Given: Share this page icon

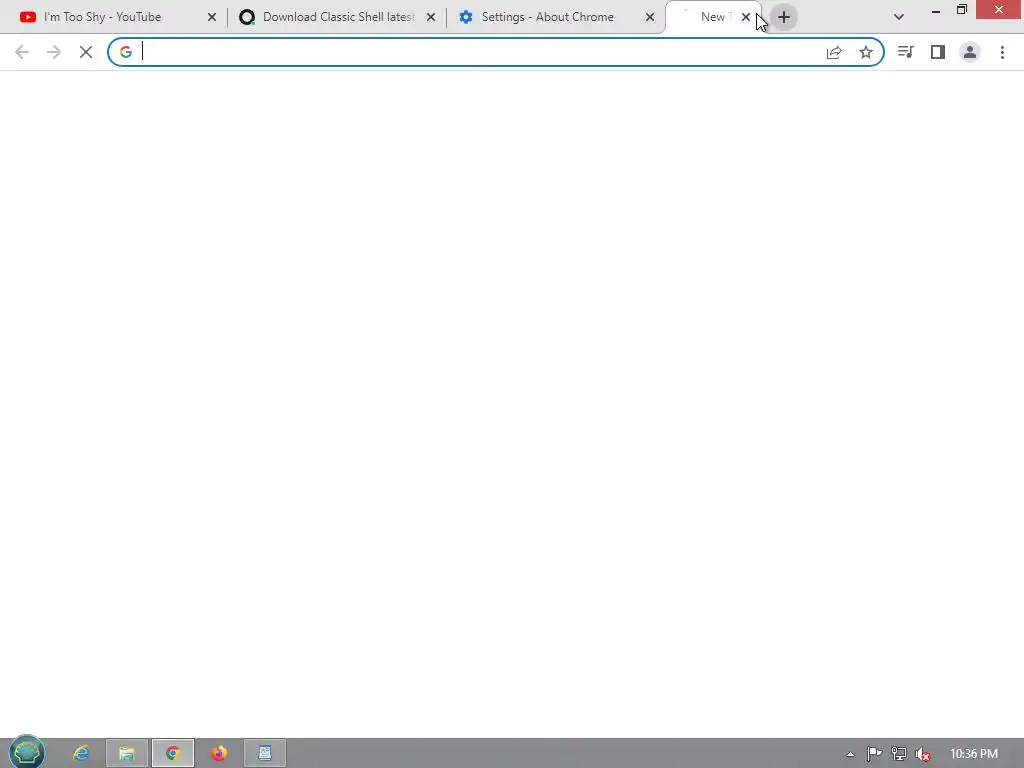Looking at the screenshot, I should (x=834, y=52).
